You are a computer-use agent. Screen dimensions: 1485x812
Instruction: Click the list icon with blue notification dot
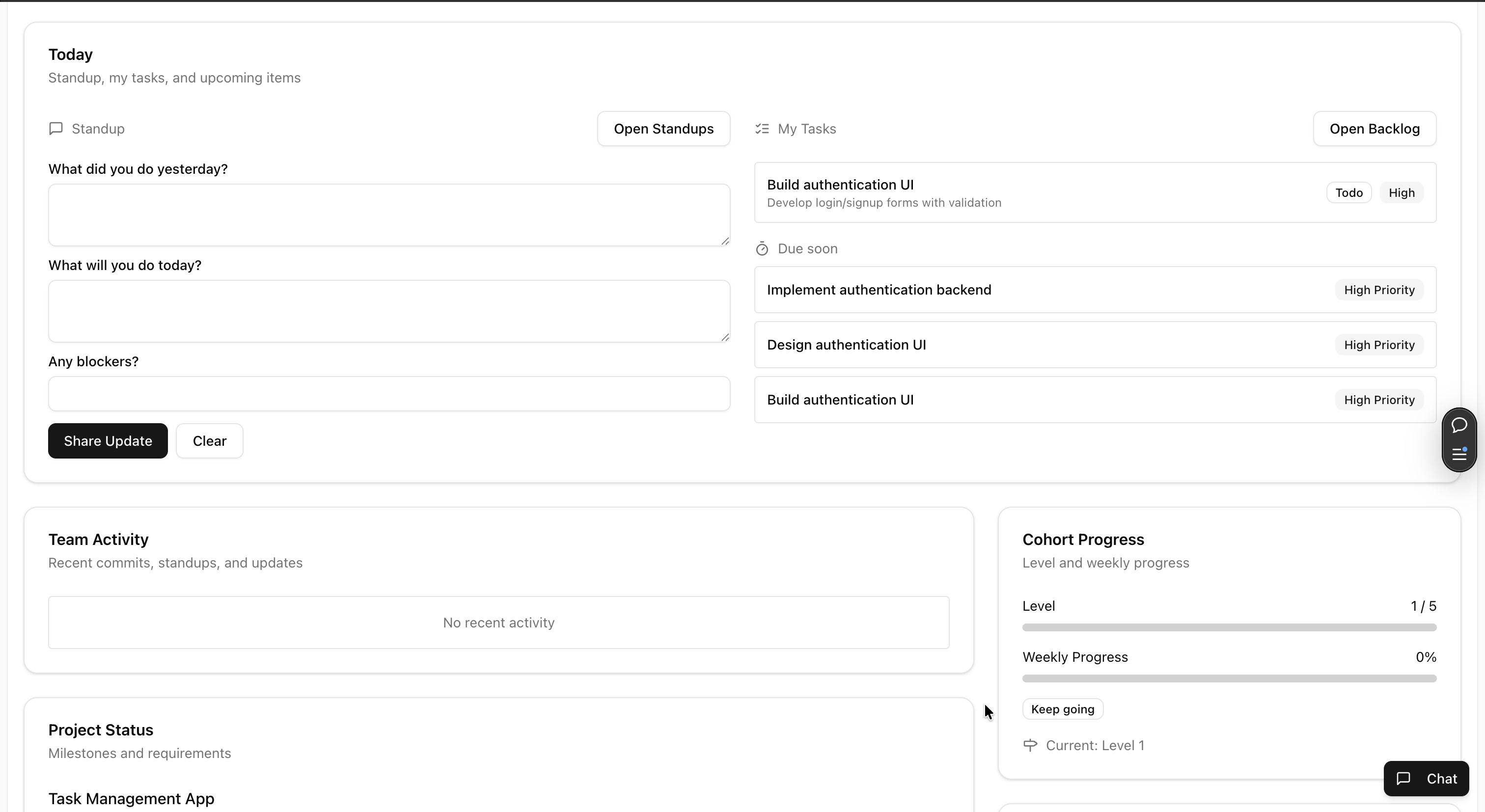1459,455
